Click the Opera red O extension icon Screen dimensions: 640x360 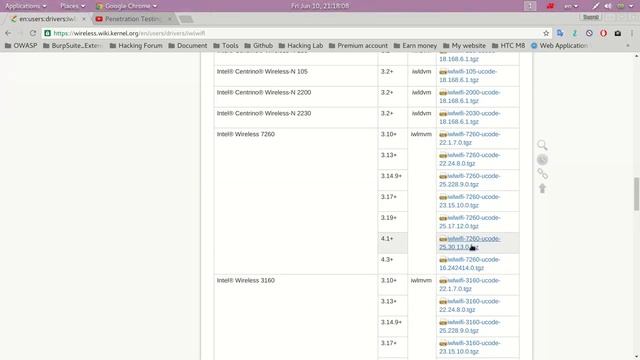(603, 33)
